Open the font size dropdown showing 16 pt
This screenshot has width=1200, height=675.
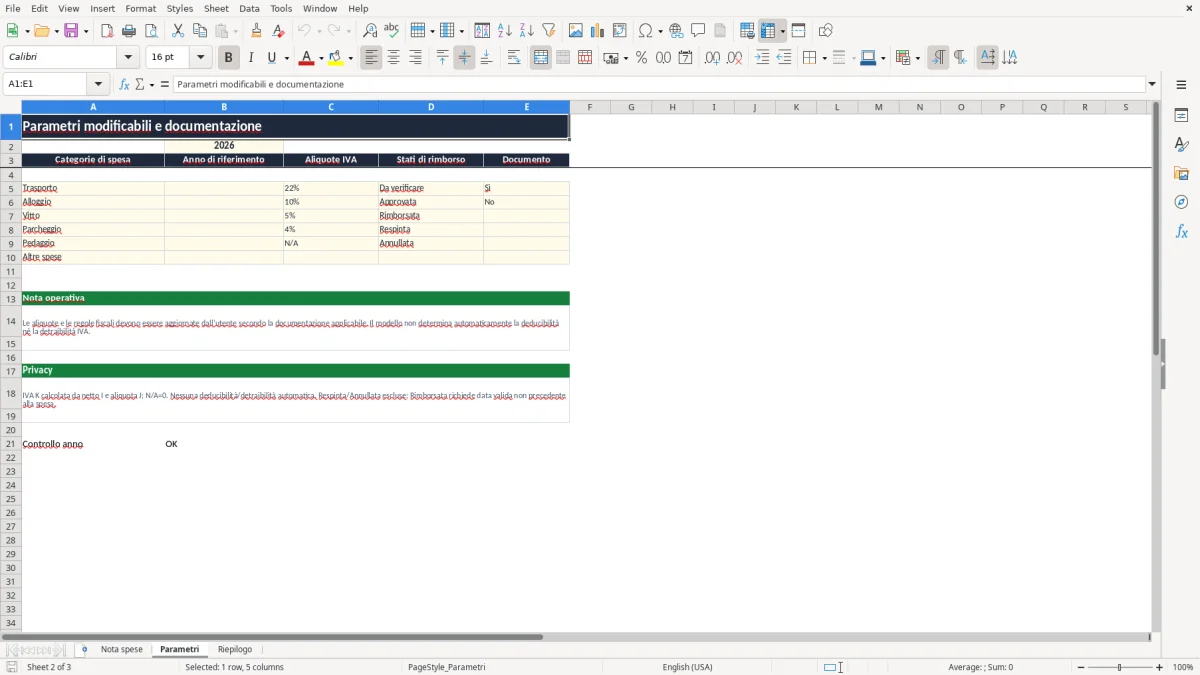[200, 58]
